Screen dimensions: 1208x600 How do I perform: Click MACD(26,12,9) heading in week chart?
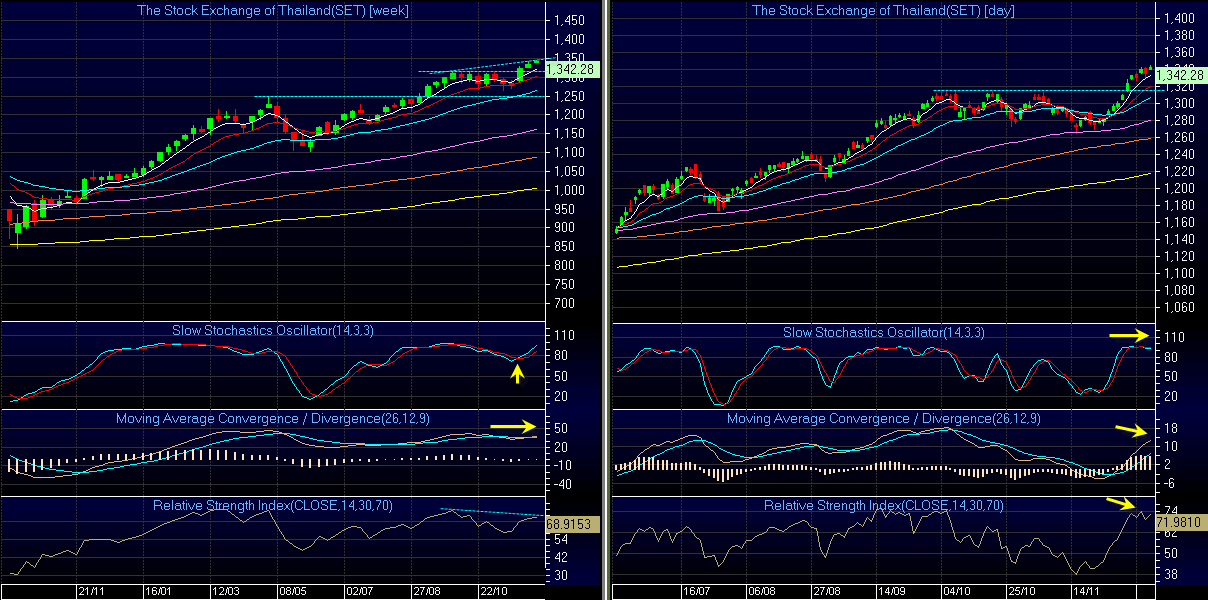[x=273, y=418]
